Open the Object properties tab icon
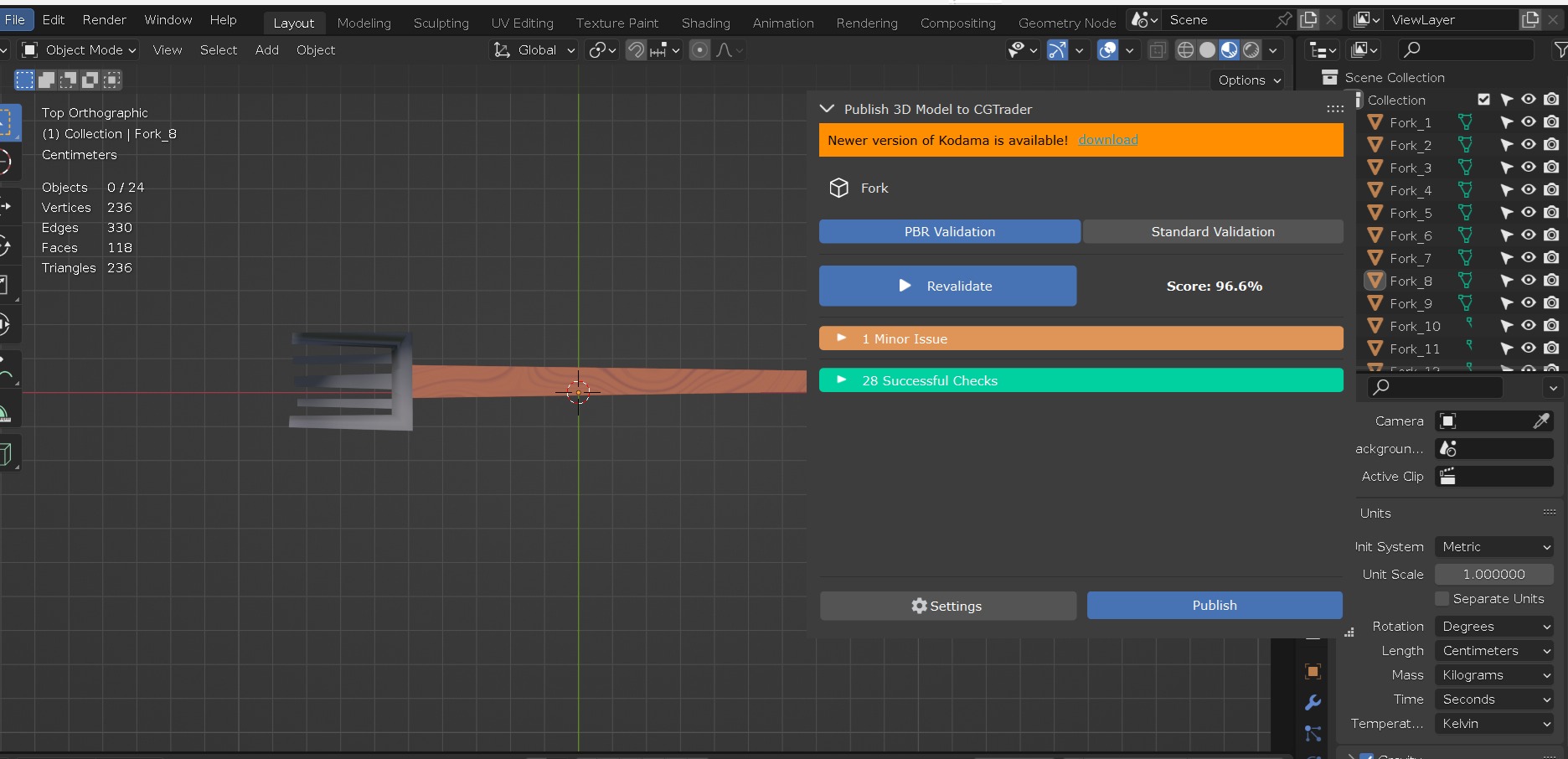The image size is (1568, 759). [x=1313, y=671]
